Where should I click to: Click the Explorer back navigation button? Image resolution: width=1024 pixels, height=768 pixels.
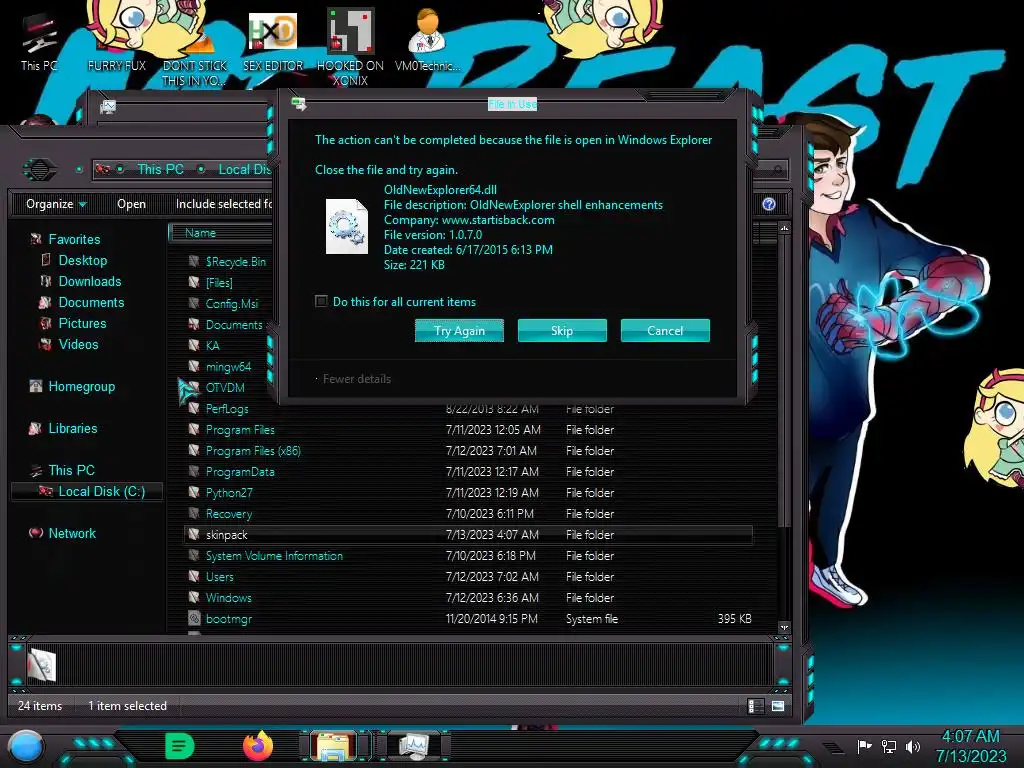[x=40, y=170]
